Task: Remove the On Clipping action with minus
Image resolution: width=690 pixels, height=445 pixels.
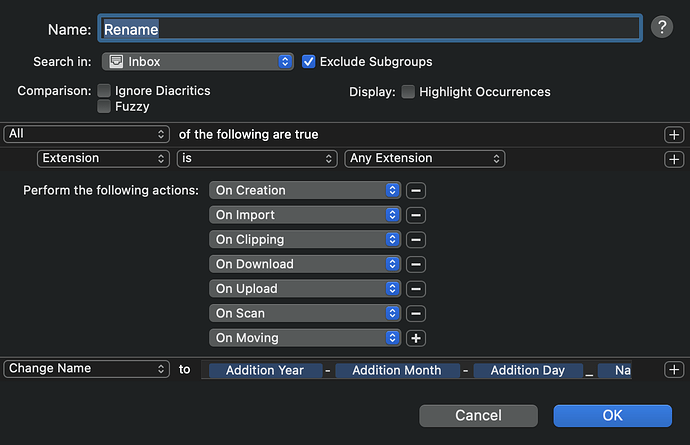Action: click(x=416, y=240)
